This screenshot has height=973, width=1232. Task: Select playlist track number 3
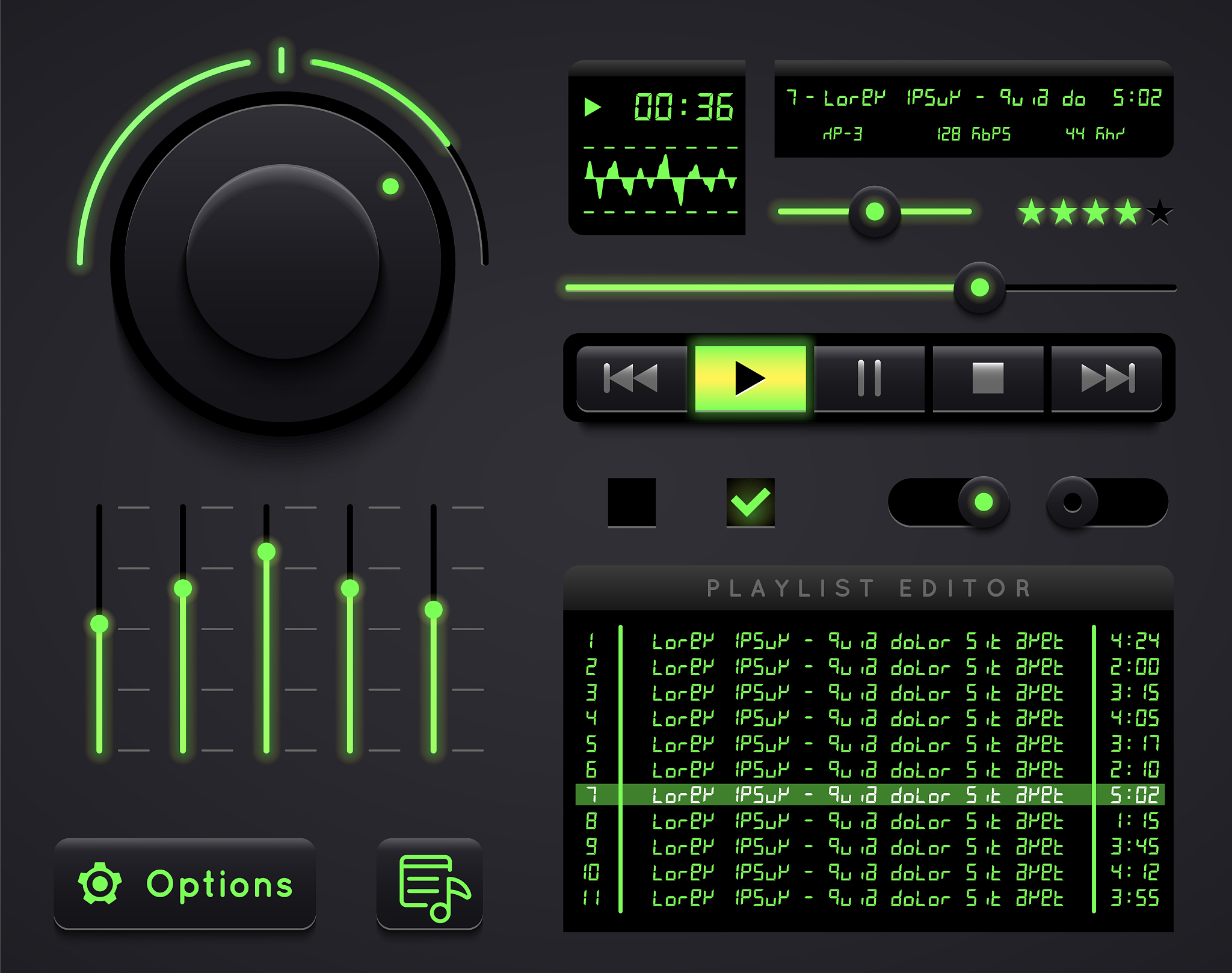point(870,693)
